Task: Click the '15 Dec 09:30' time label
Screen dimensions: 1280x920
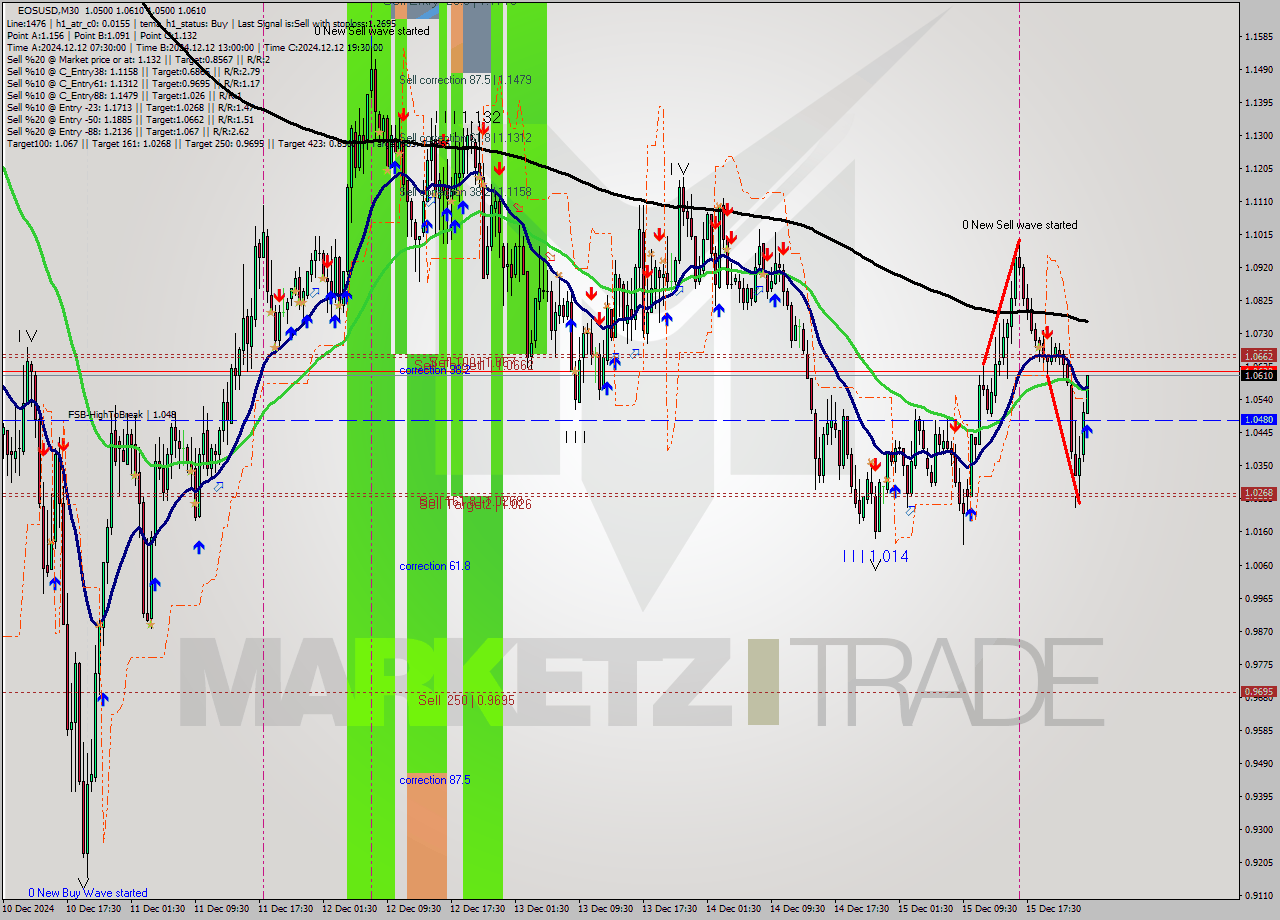Action: (989, 909)
